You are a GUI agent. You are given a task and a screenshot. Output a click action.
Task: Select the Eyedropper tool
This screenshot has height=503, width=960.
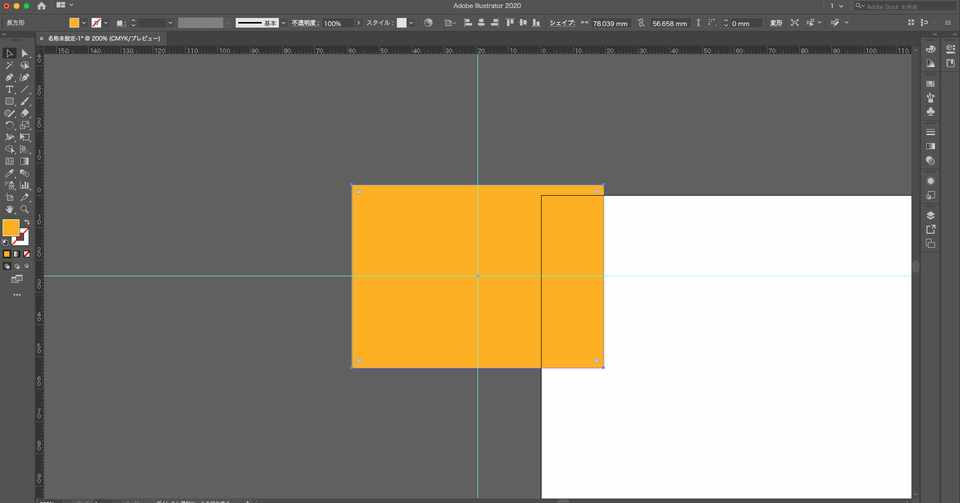click(x=10, y=173)
